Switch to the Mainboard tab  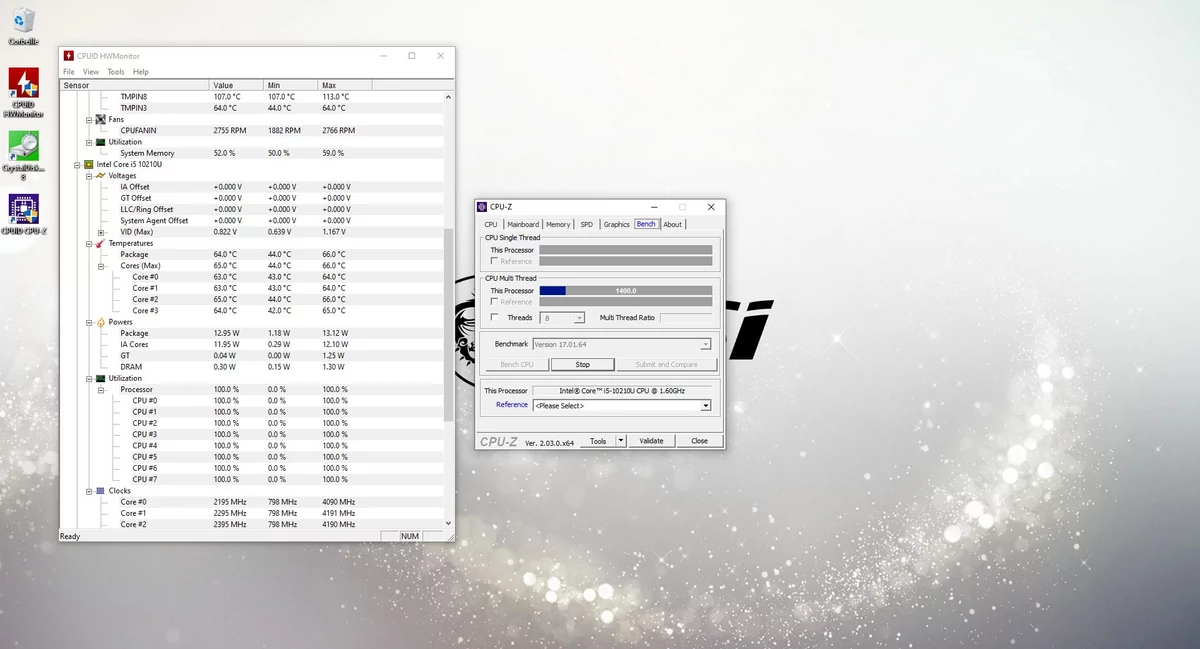(523, 224)
